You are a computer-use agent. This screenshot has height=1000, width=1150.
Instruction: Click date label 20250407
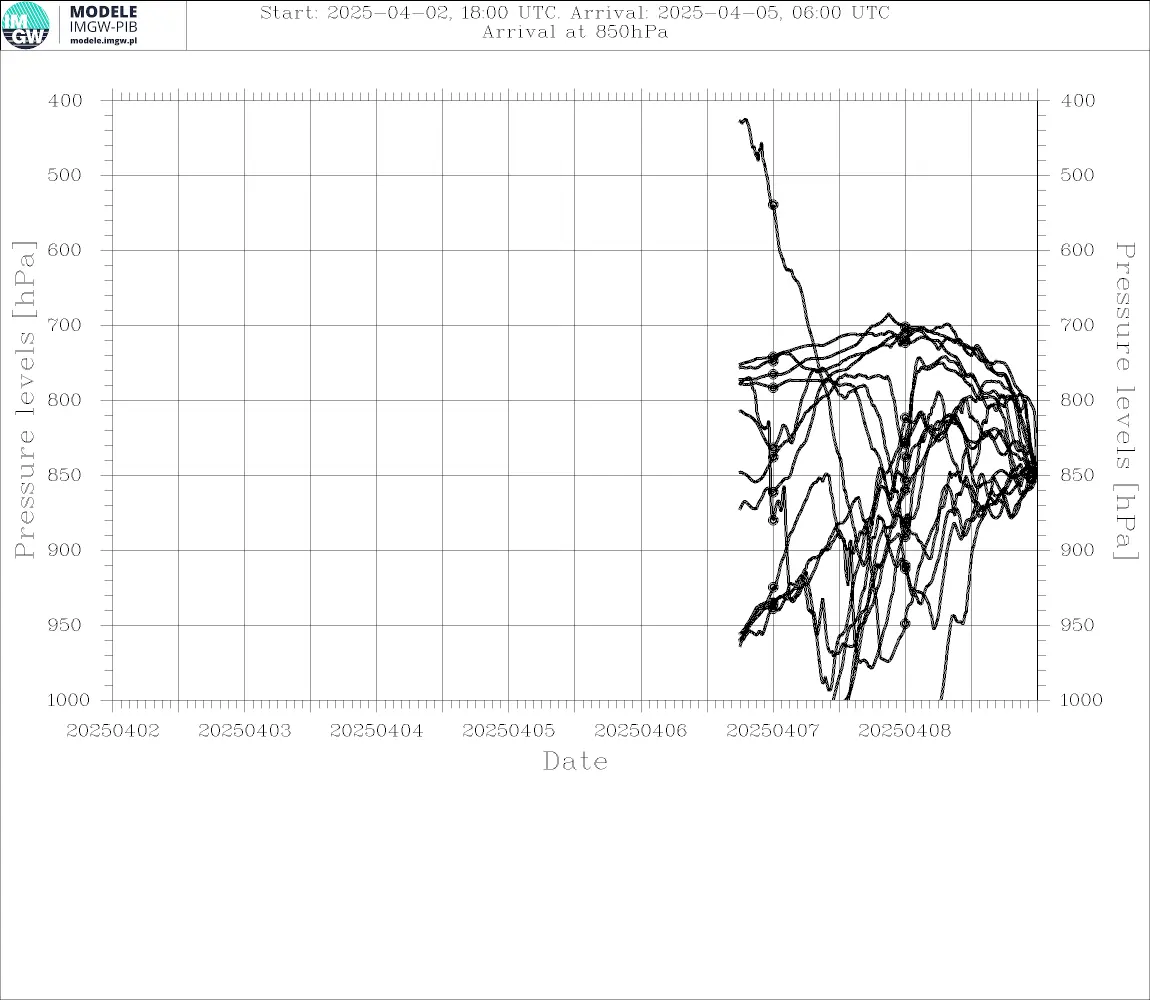point(773,731)
